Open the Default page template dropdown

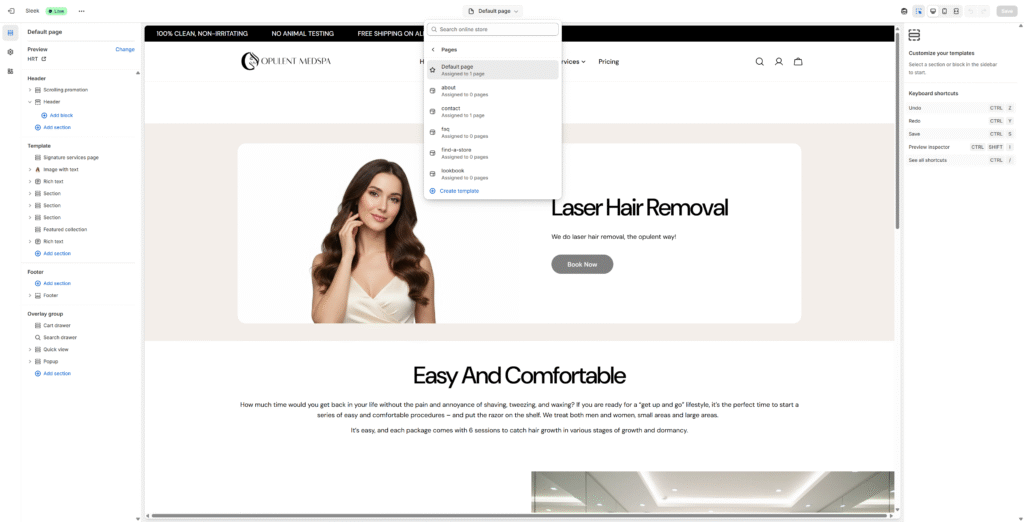pos(493,11)
